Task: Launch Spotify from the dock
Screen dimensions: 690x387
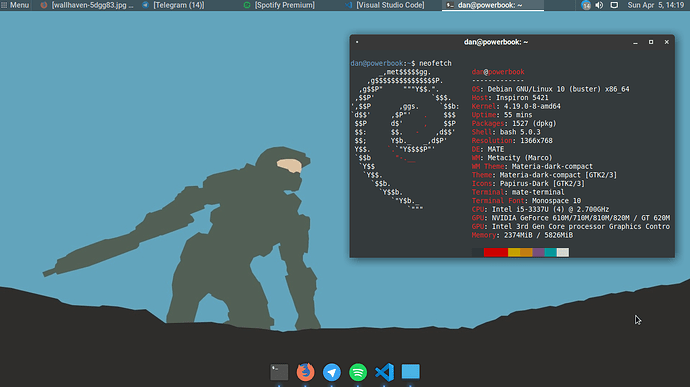Action: coord(358,372)
